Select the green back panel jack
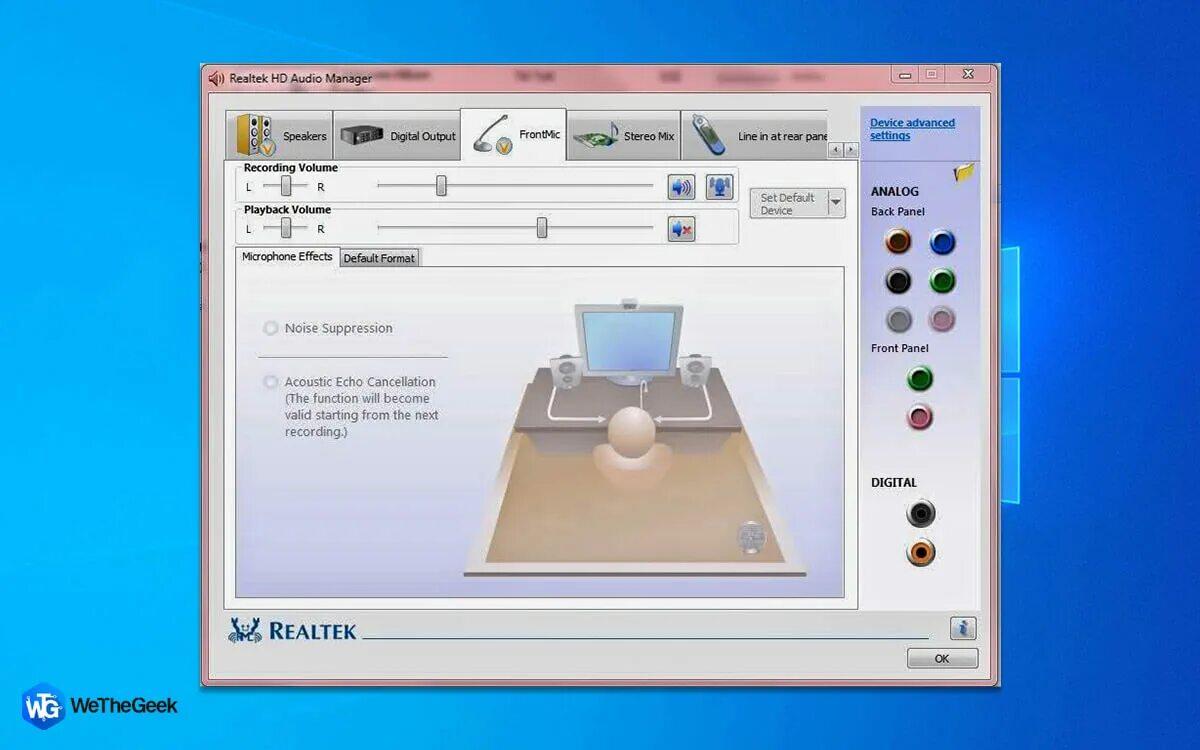This screenshot has width=1200, height=750. (x=942, y=281)
